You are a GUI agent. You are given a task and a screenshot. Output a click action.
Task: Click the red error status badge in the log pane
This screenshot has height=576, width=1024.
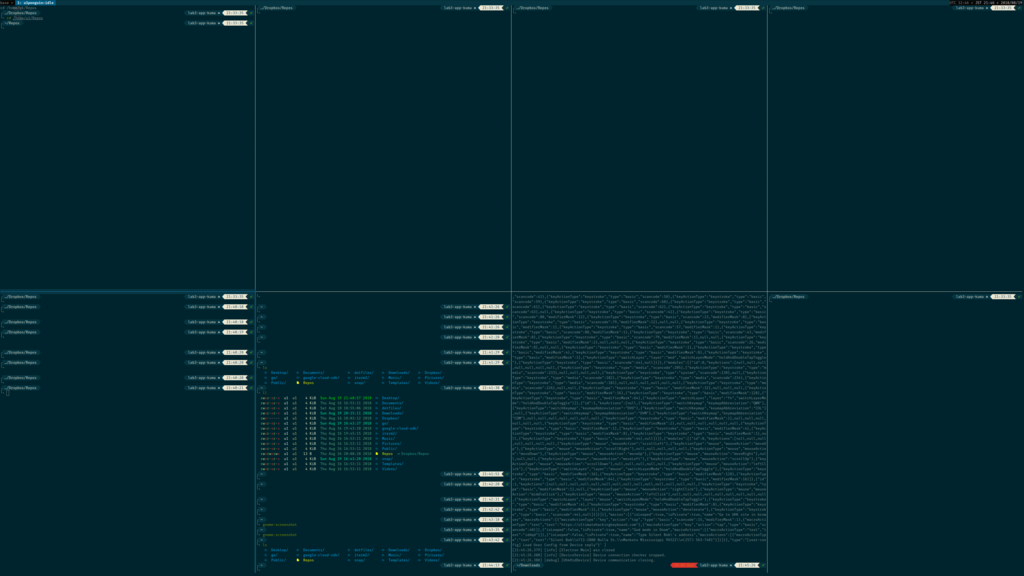683,565
